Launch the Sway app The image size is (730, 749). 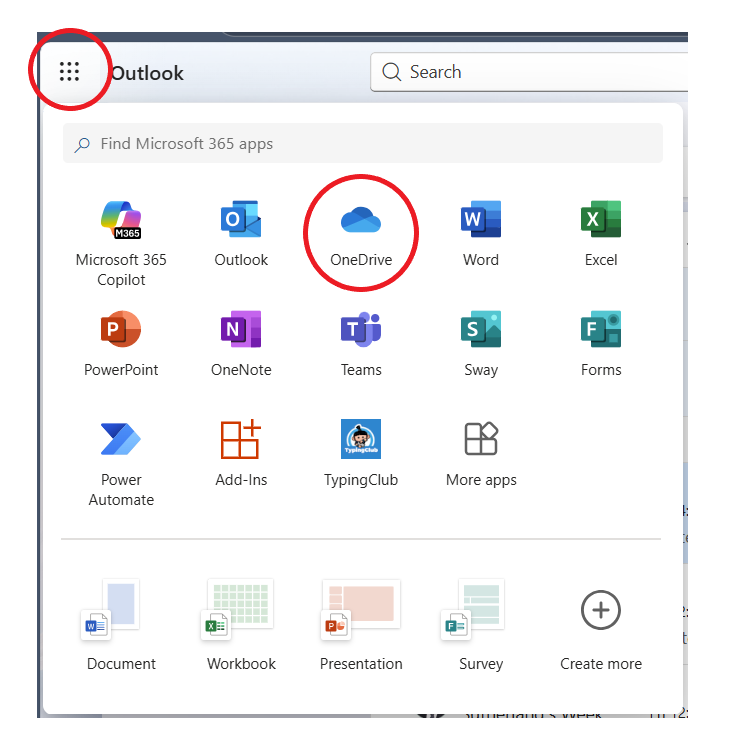click(x=481, y=343)
